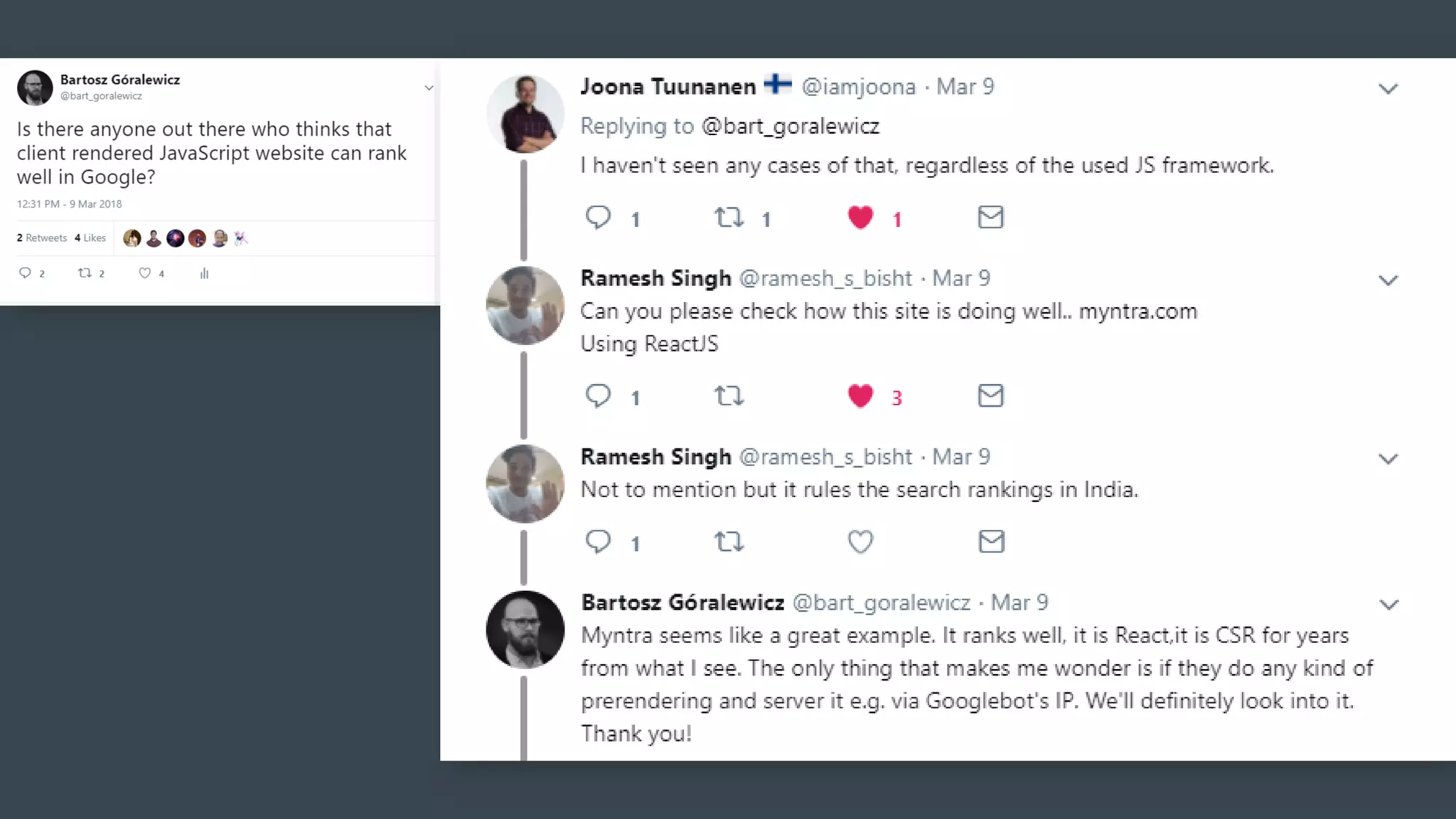Retweet Joona Tuunanen's reply

pyautogui.click(x=729, y=217)
